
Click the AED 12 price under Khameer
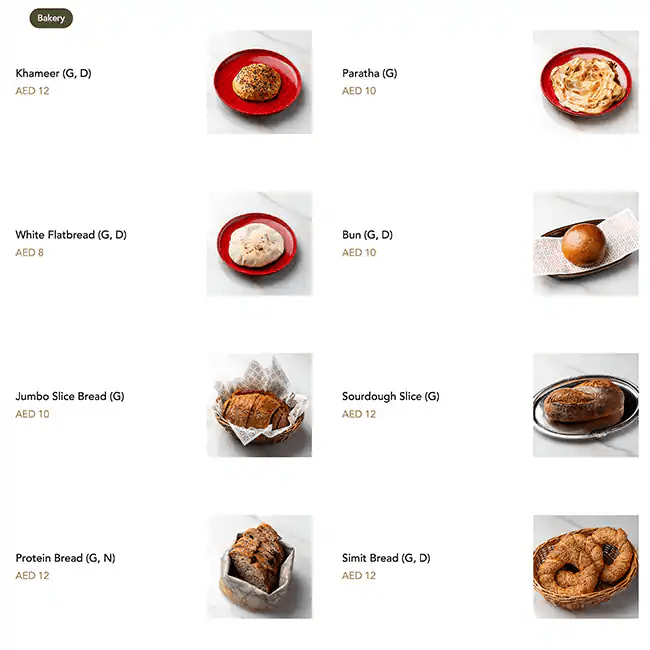[x=32, y=91]
